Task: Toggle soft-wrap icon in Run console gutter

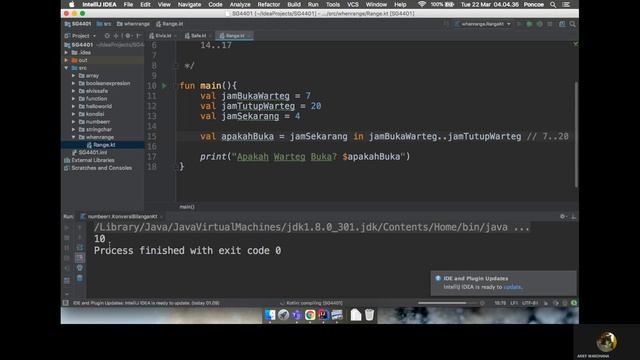Action: (80, 247)
